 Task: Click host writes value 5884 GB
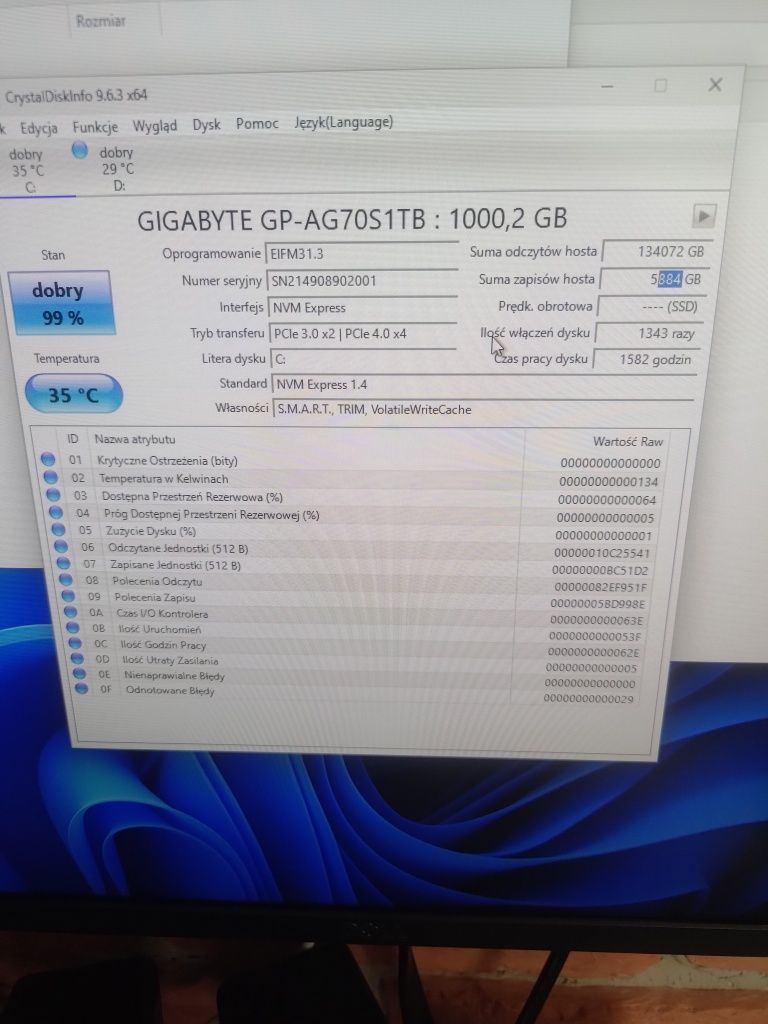(653, 280)
